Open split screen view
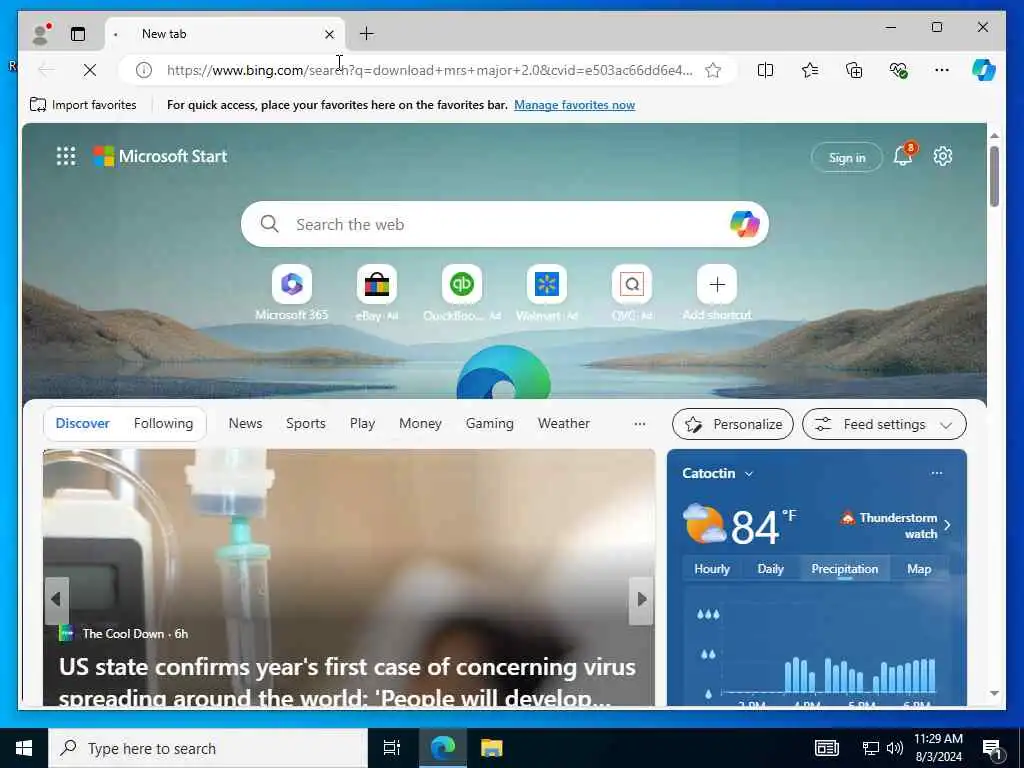This screenshot has height=768, width=1024. point(765,70)
